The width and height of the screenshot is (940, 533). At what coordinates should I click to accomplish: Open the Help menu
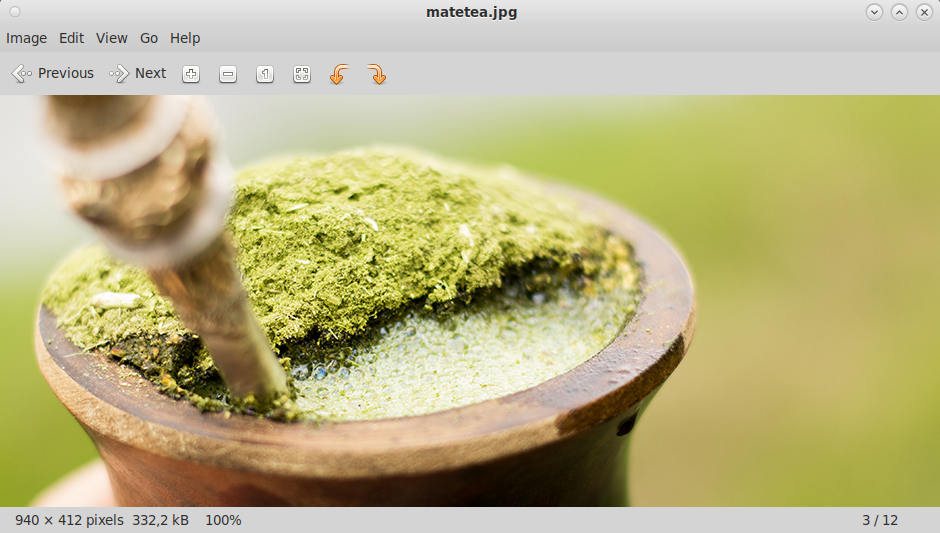click(x=185, y=38)
